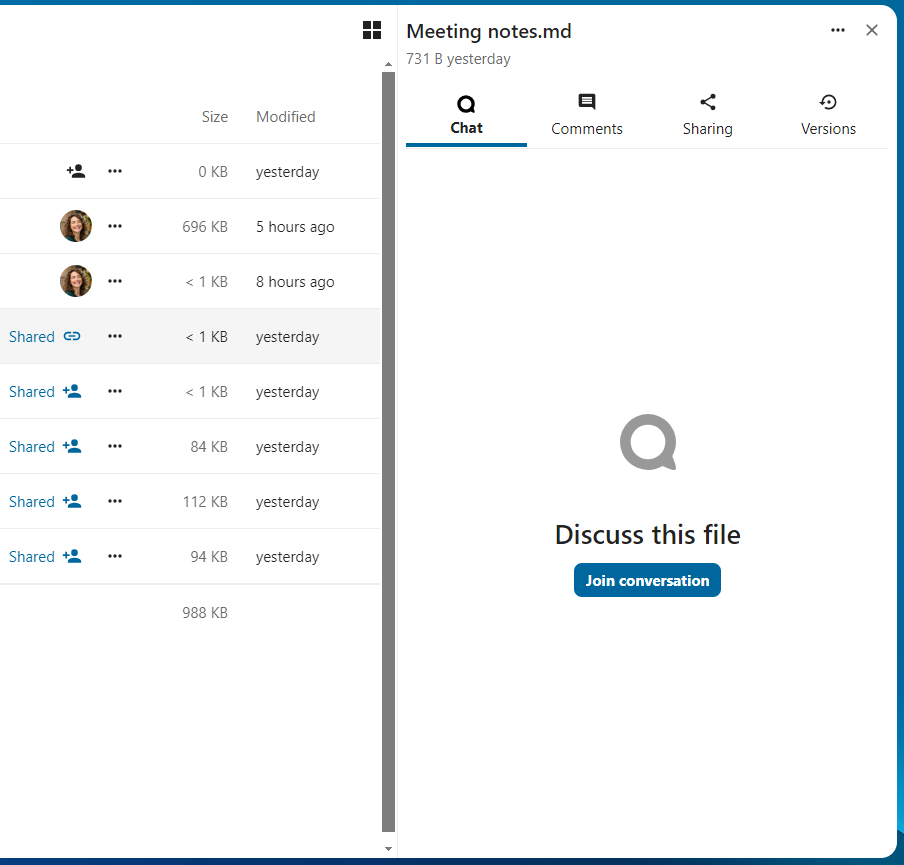Switch to grid view layout

point(372,30)
